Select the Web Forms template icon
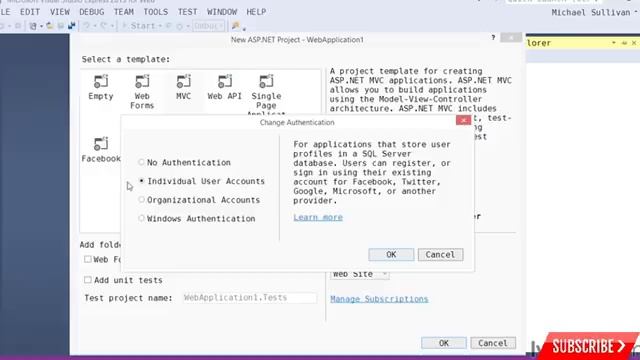The height and width of the screenshot is (360, 640). tap(142, 82)
